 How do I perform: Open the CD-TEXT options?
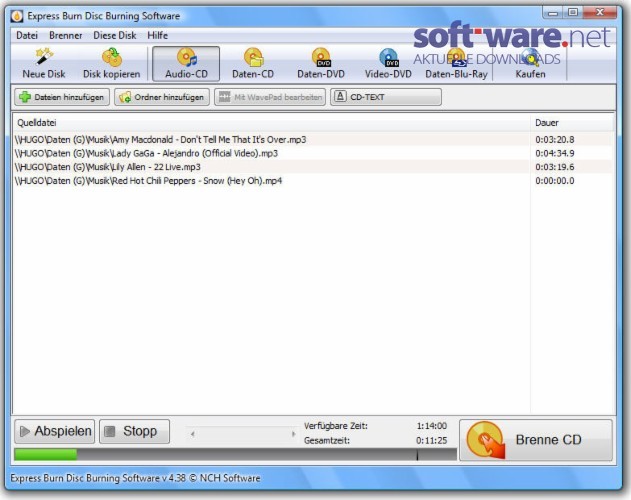click(386, 97)
